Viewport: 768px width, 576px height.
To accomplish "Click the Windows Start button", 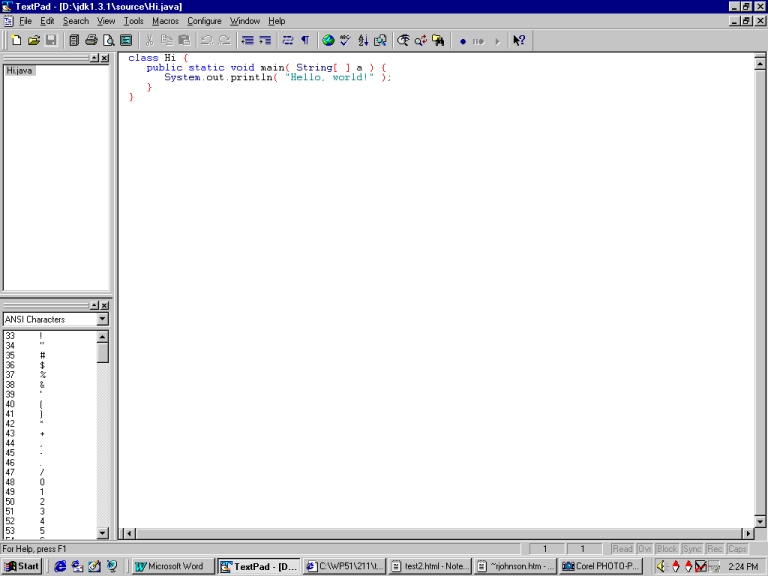I will 22,566.
